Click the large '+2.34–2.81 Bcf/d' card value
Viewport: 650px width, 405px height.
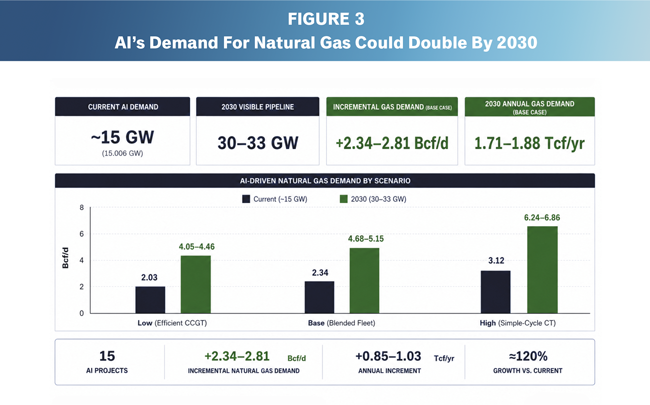coord(392,143)
